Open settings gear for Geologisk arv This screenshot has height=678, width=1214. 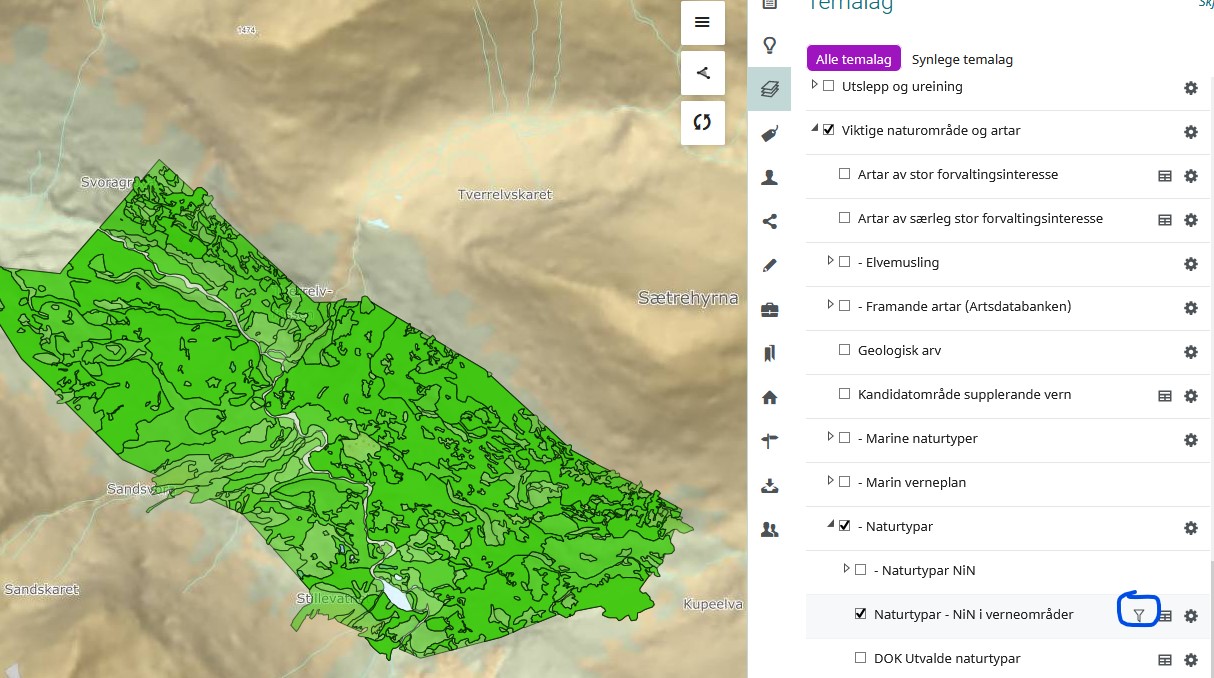point(1190,352)
